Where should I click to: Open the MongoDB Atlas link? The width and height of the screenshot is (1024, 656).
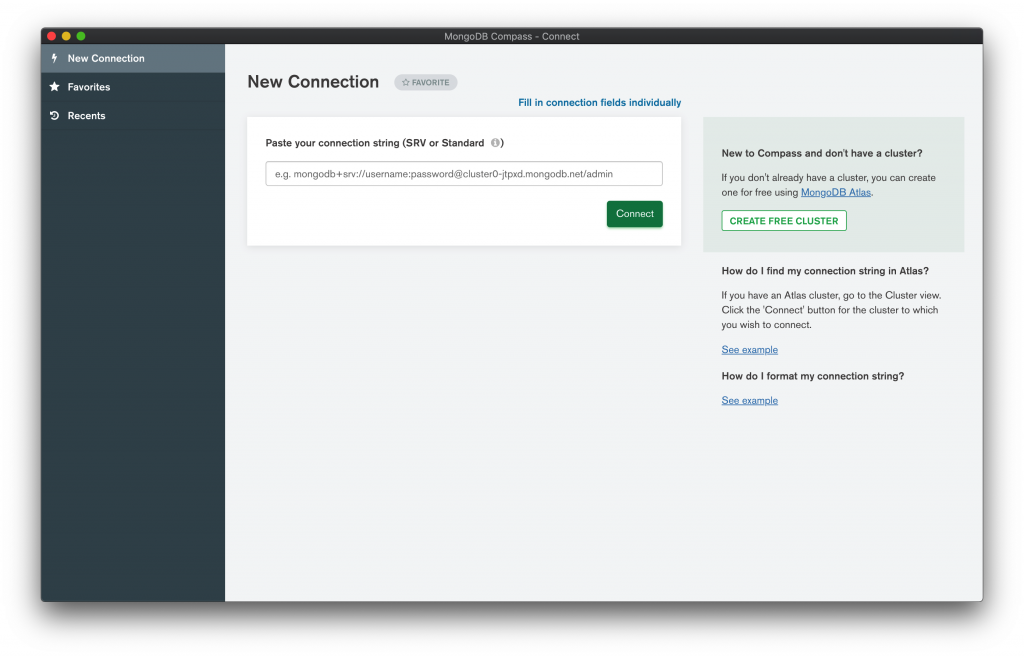[835, 192]
